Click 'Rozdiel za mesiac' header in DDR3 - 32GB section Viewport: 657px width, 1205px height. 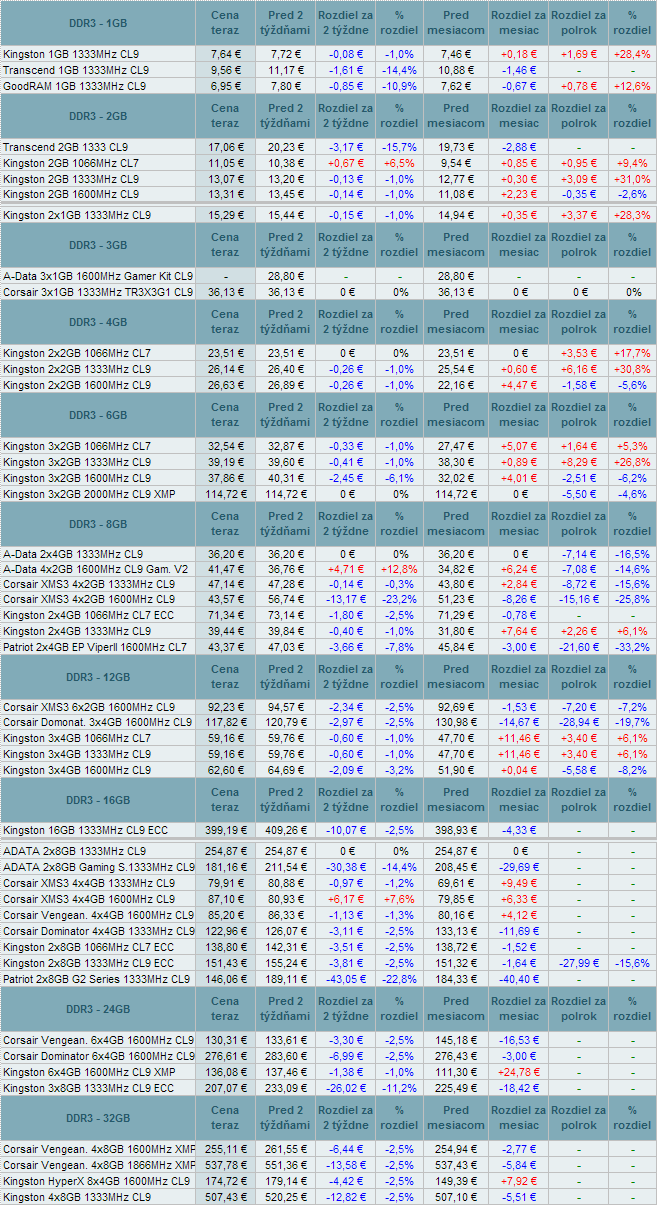pos(518,1117)
